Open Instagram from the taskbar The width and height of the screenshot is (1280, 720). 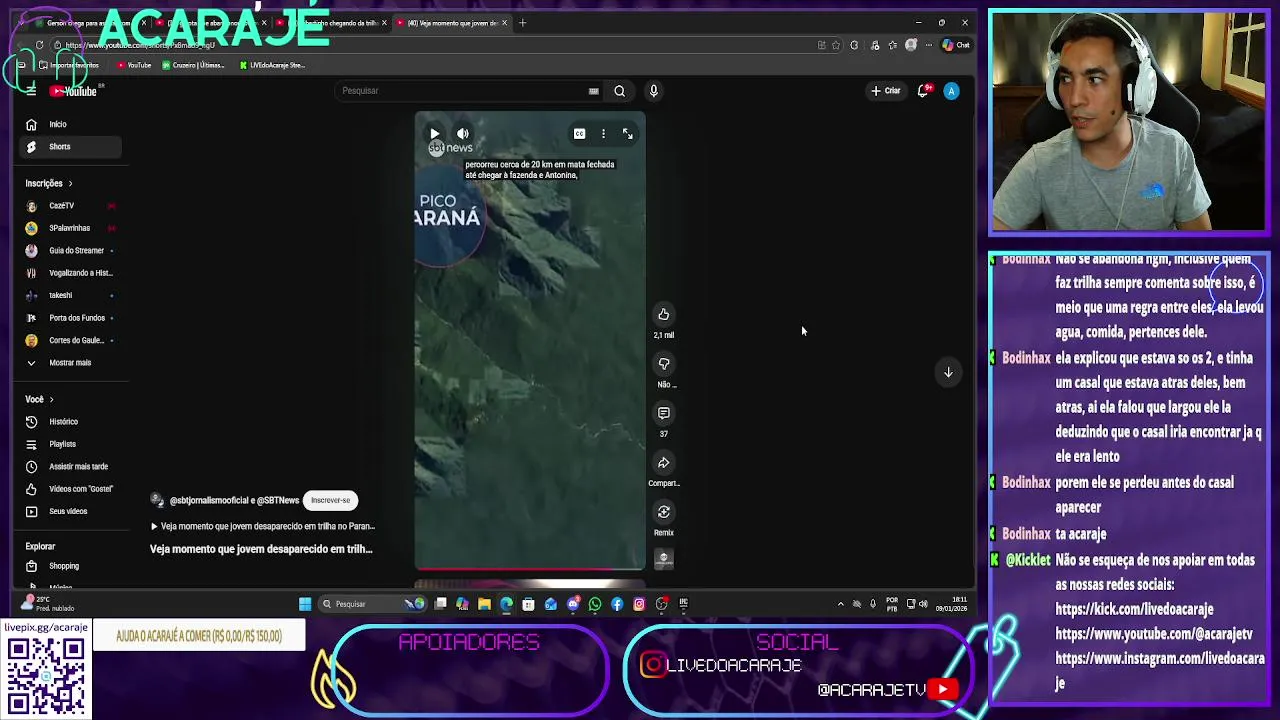(x=639, y=604)
